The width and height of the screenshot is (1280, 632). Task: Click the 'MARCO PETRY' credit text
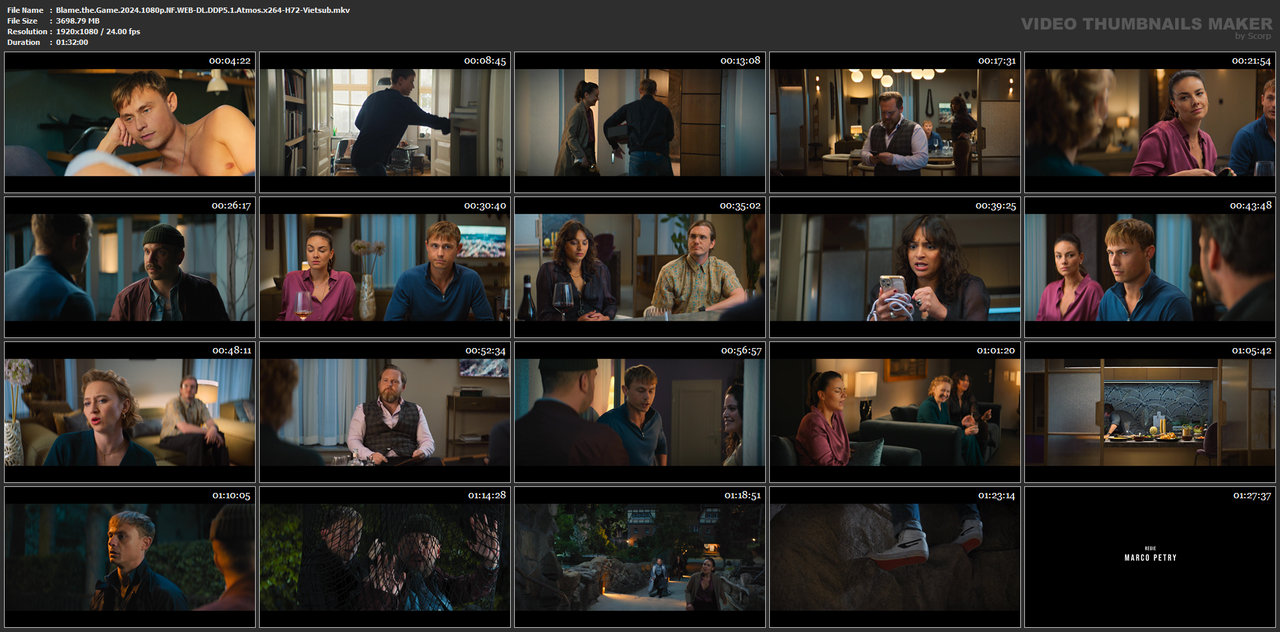[x=1150, y=557]
